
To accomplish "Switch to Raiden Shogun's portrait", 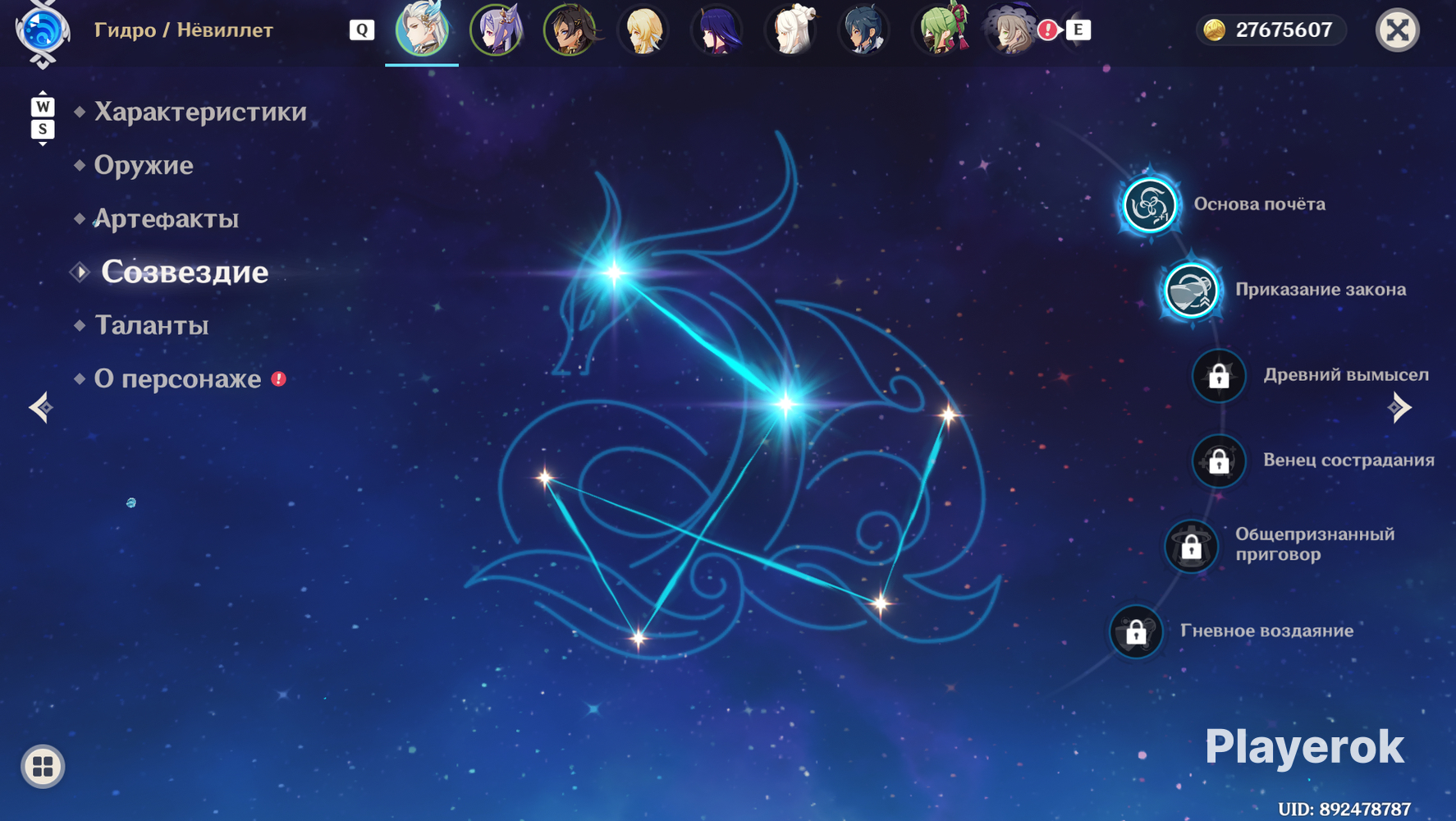I will coord(717,30).
